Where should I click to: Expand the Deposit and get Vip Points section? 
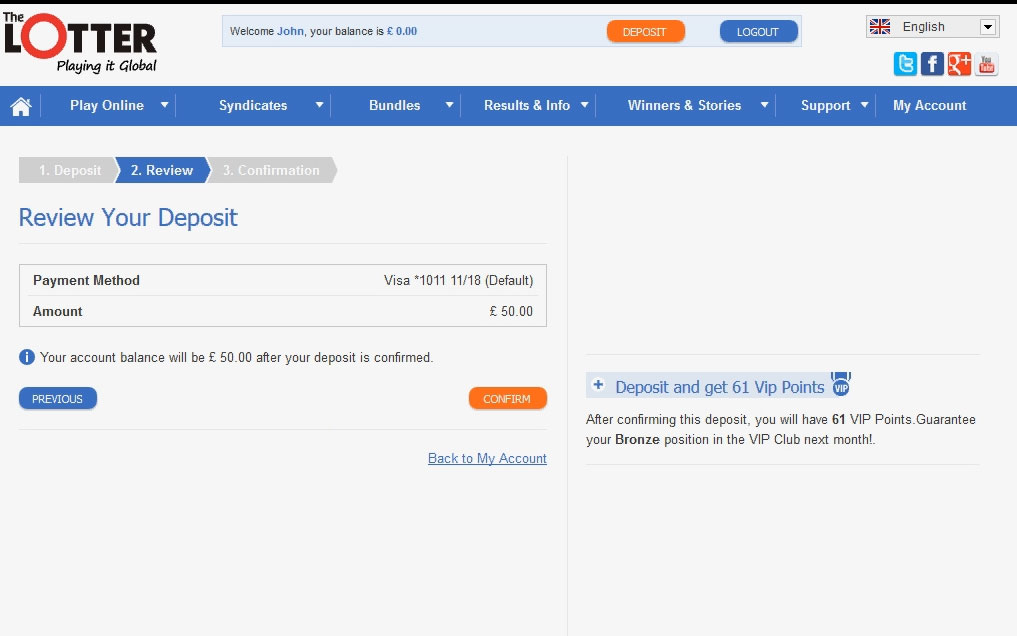[598, 386]
